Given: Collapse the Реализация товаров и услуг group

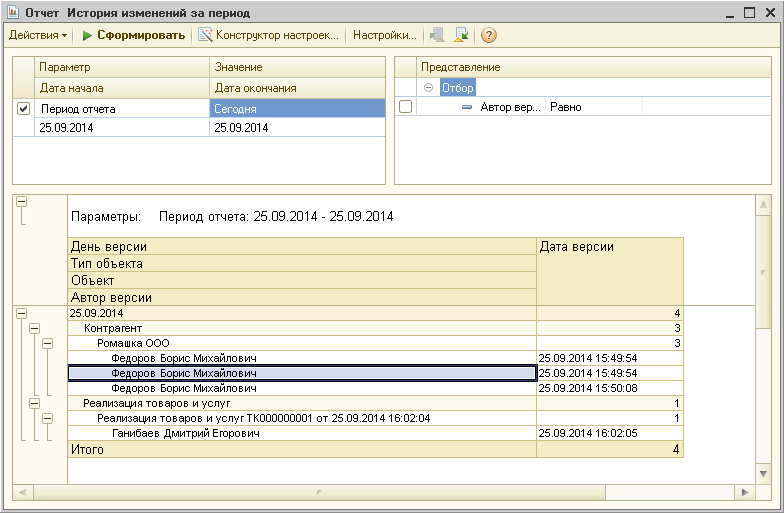Looking at the screenshot, I should point(34,403).
